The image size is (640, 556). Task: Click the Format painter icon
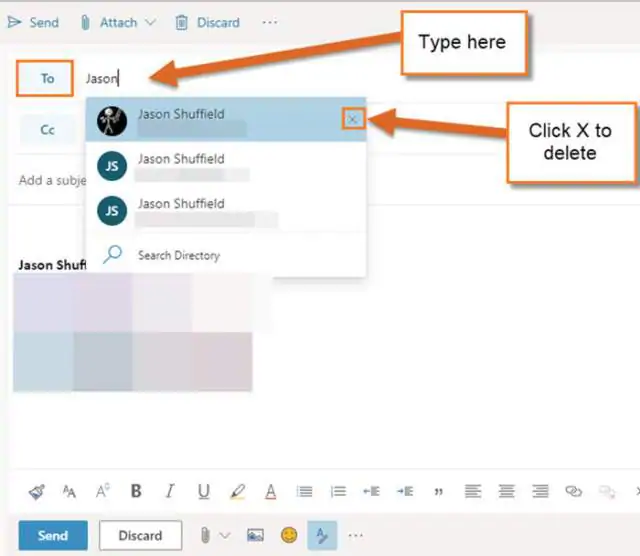click(x=37, y=492)
